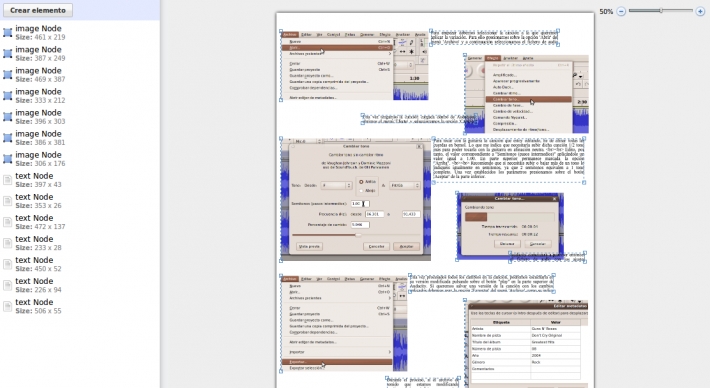This screenshot has width=710, height=388.
Task: Select image Node sized 386 x 381 icon
Action: [8, 138]
